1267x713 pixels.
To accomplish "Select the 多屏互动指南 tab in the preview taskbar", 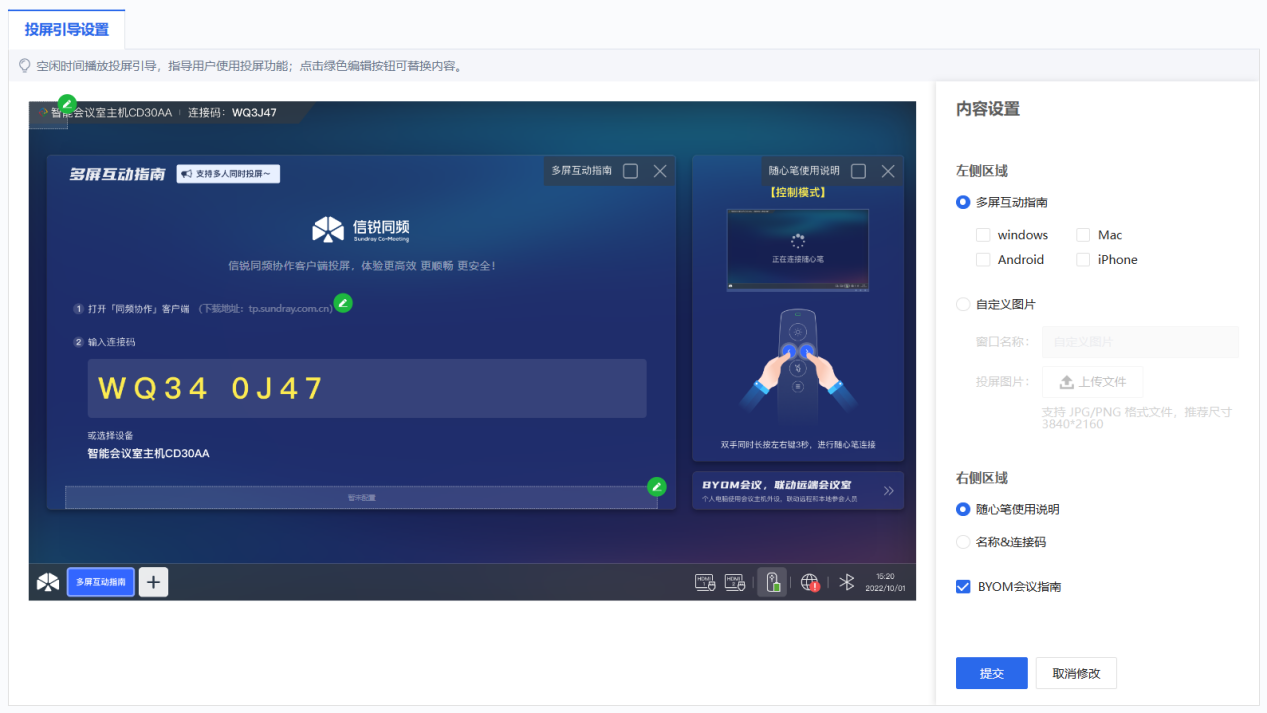I will pos(101,582).
